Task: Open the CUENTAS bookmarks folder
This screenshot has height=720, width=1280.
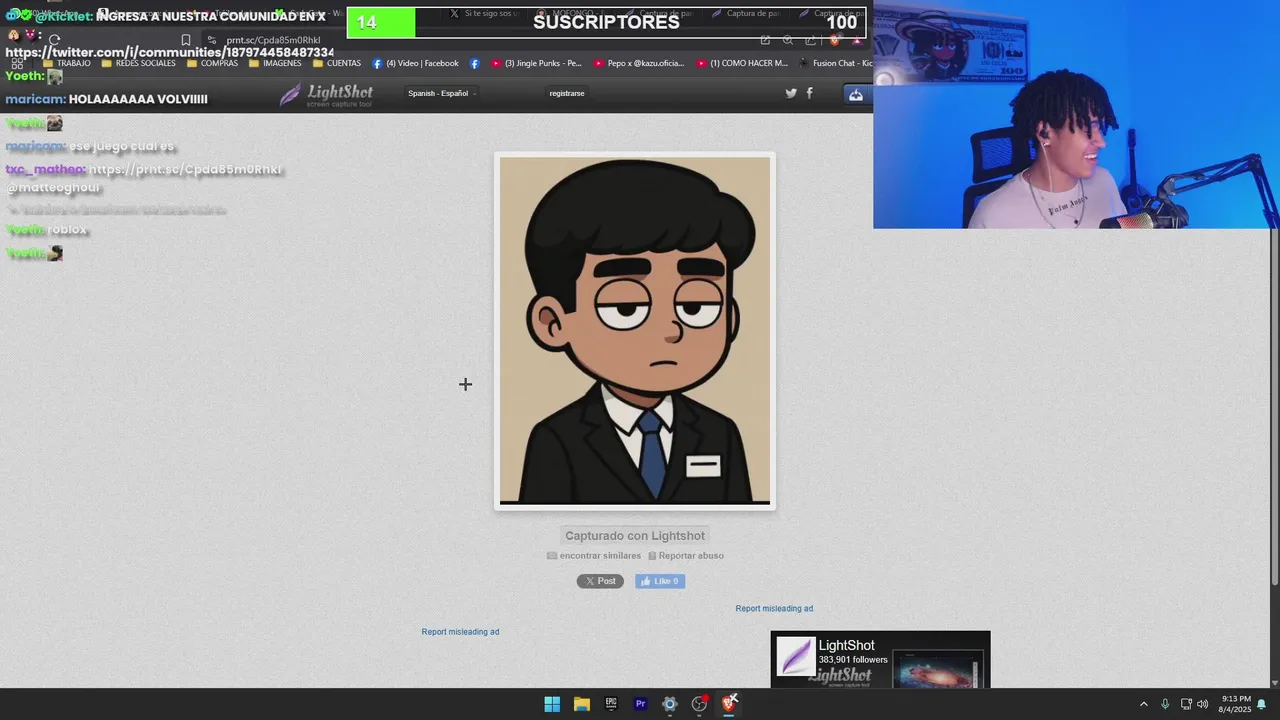Action: (x=337, y=63)
